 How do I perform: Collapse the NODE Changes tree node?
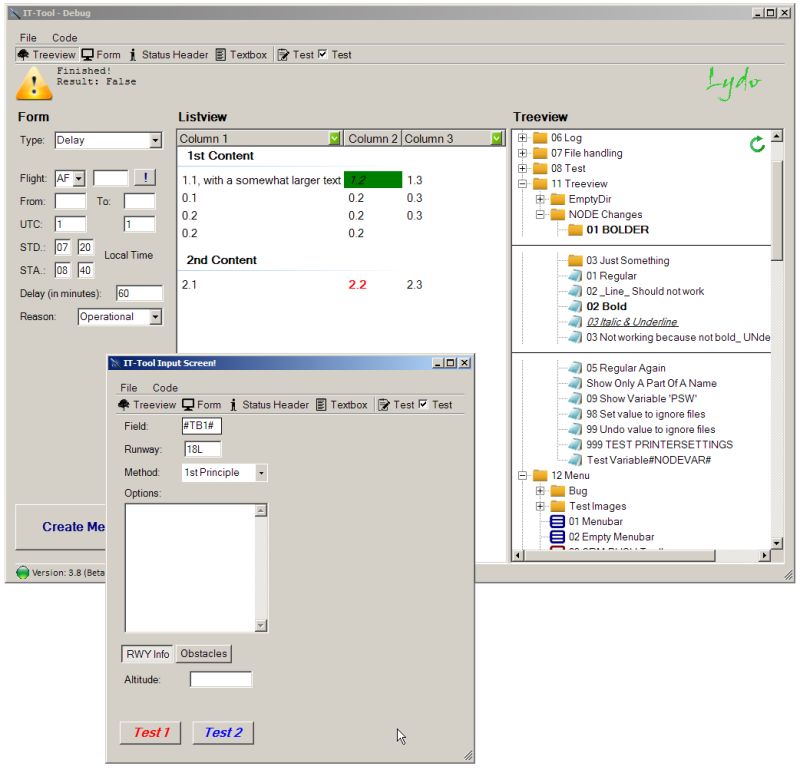pyautogui.click(x=540, y=214)
